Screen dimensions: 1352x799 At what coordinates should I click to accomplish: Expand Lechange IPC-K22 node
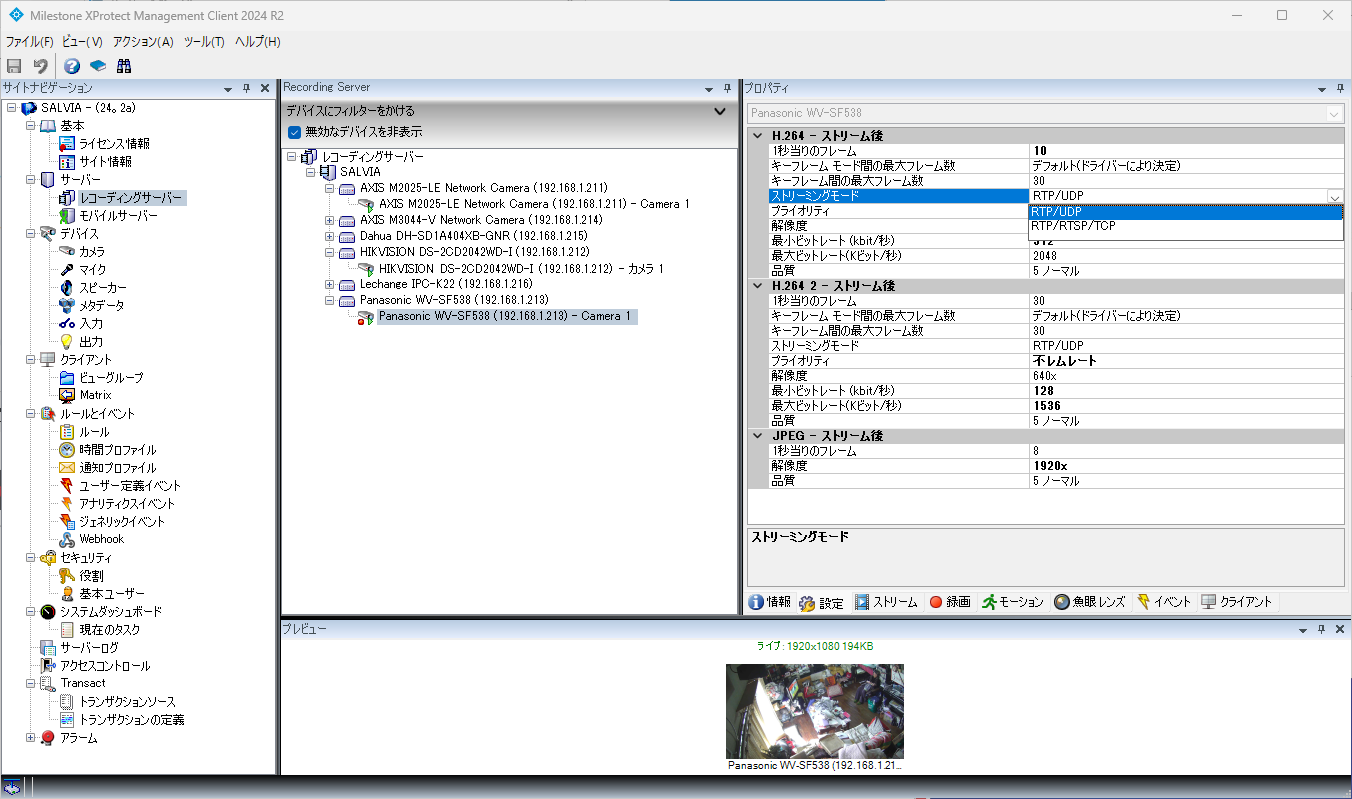click(x=330, y=284)
